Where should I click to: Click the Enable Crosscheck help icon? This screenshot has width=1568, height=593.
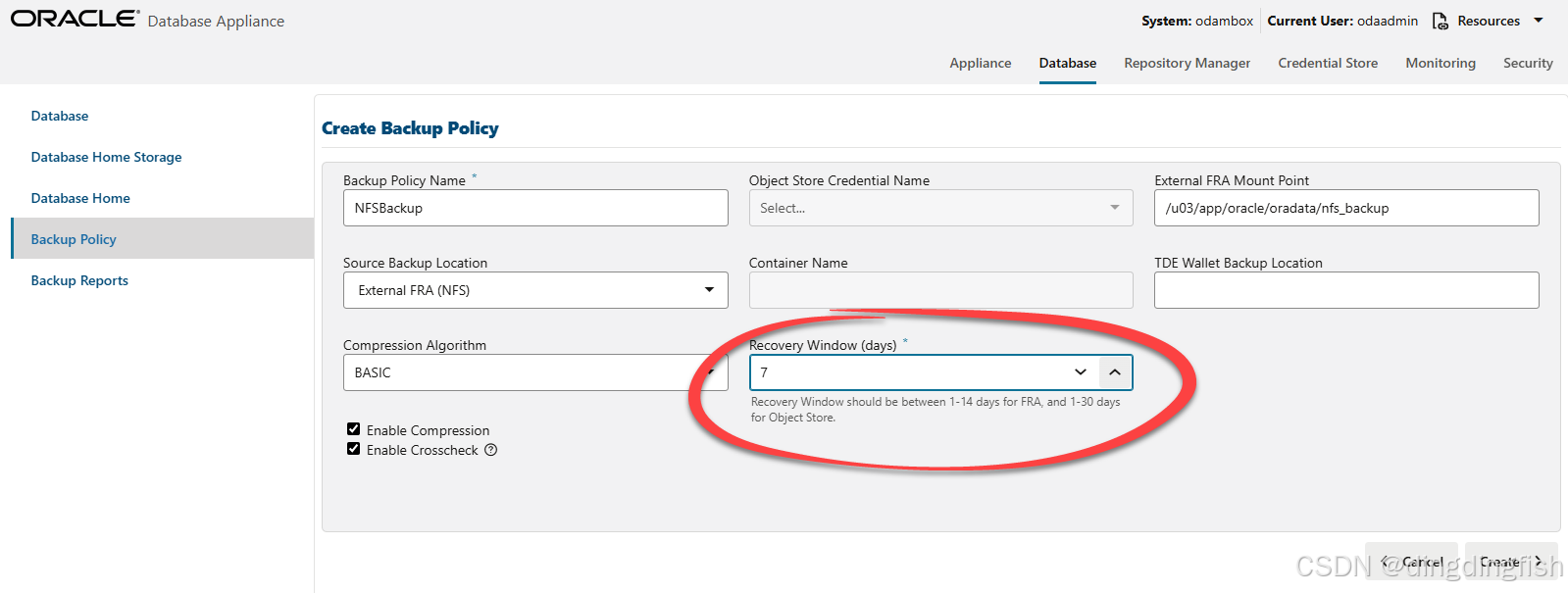(491, 450)
